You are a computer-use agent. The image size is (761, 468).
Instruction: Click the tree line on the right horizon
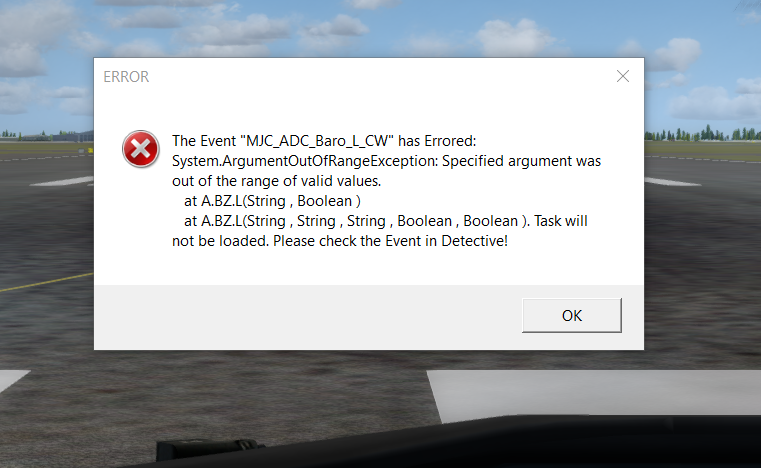coord(702,134)
